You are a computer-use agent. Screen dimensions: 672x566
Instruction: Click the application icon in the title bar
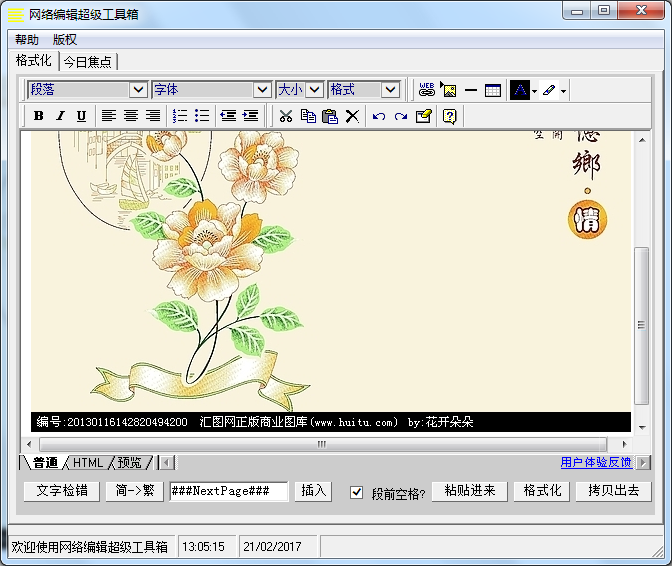tap(16, 15)
